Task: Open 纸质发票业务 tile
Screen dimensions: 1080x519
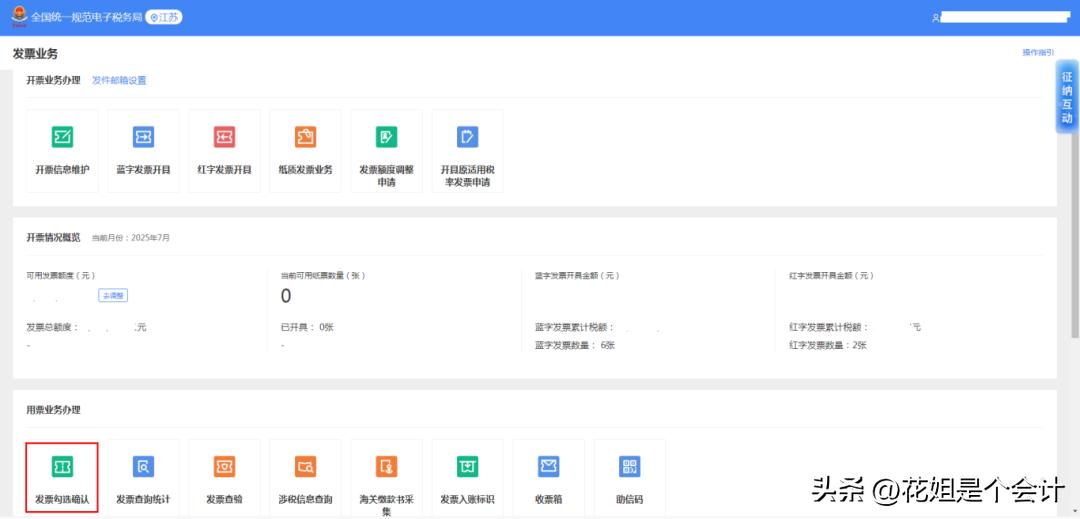Action: click(x=305, y=151)
